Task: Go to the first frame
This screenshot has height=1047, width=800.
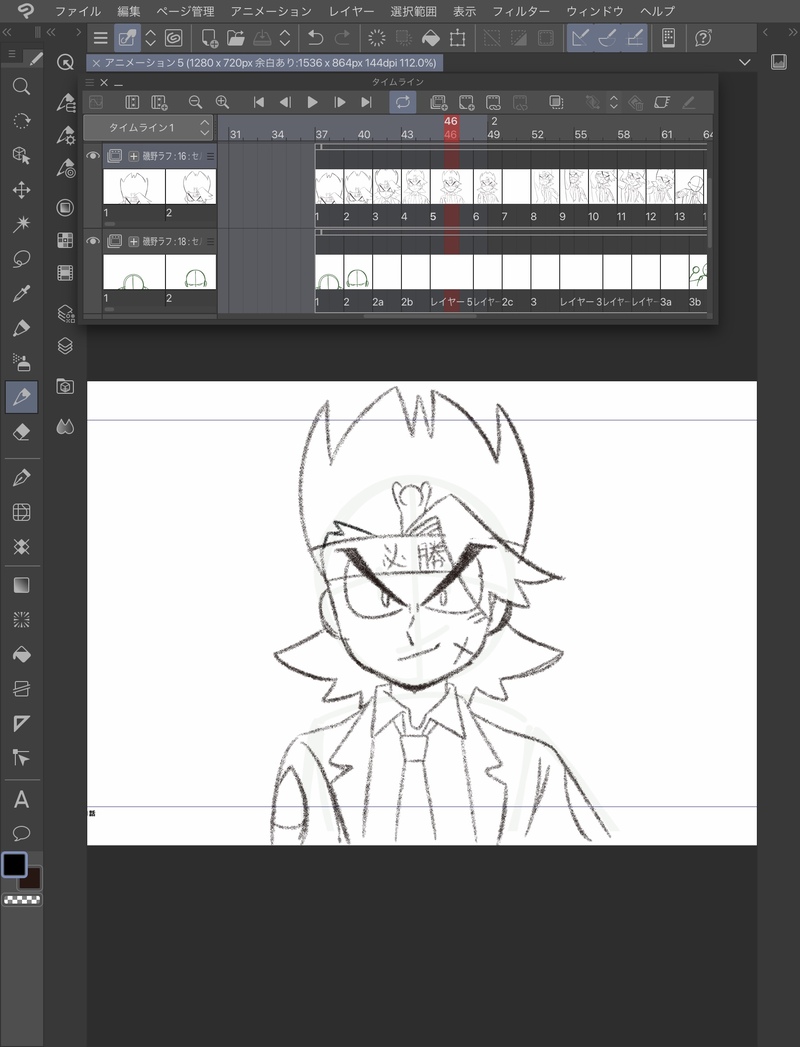Action: point(259,102)
